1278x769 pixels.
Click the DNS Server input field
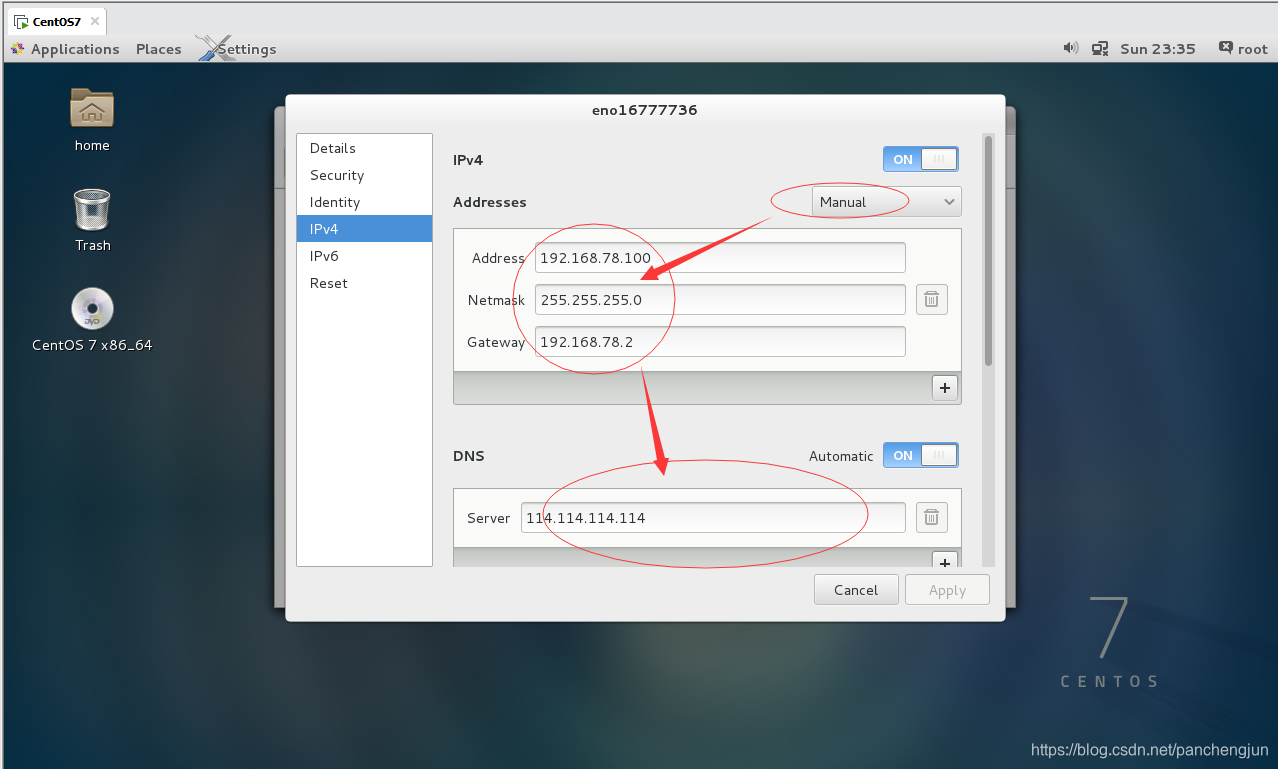(713, 517)
